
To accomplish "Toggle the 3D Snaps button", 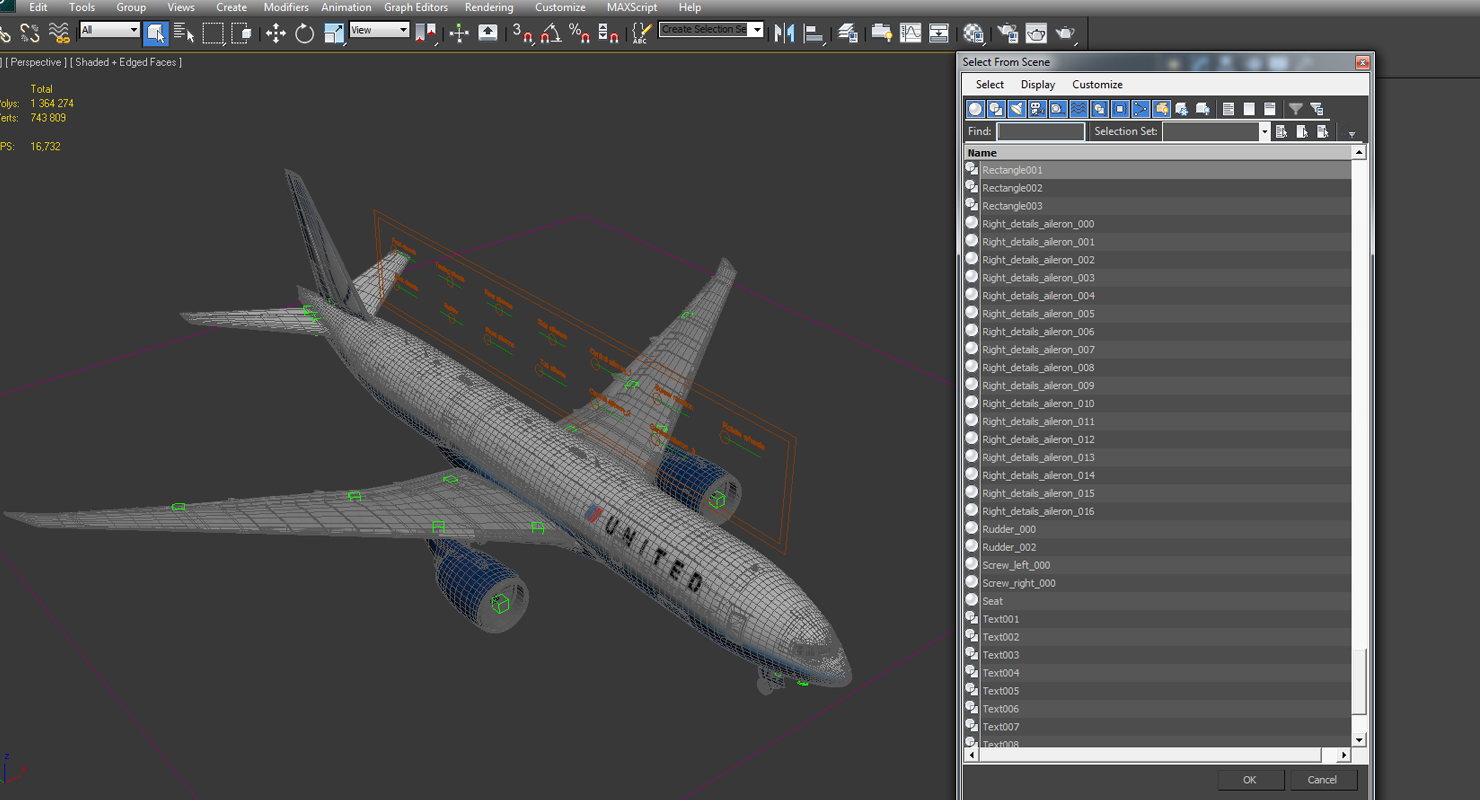I will [x=522, y=33].
